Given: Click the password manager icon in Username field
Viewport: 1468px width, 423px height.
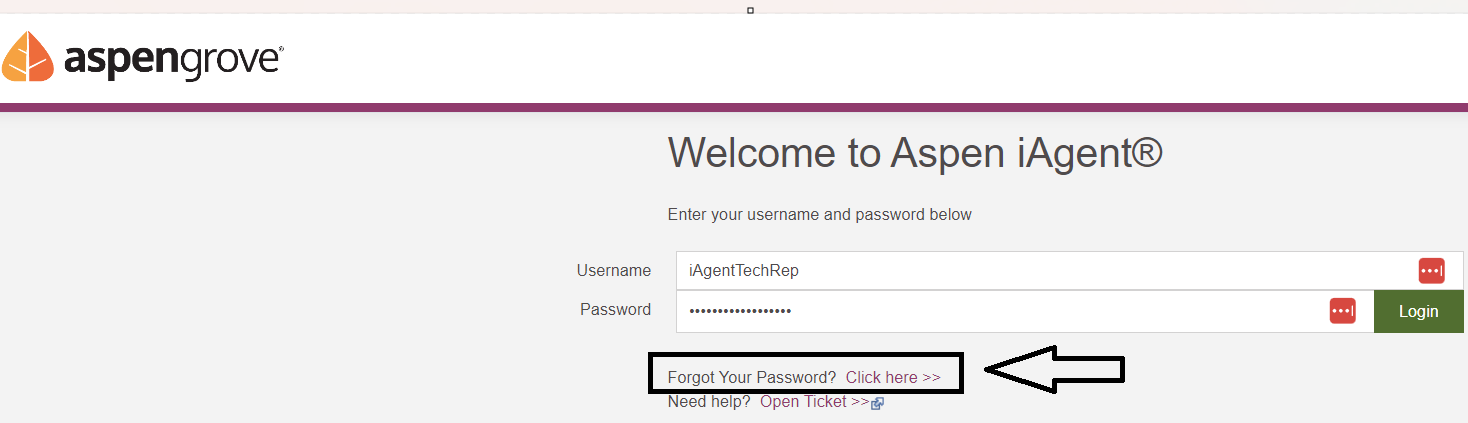Looking at the screenshot, I should (1432, 270).
